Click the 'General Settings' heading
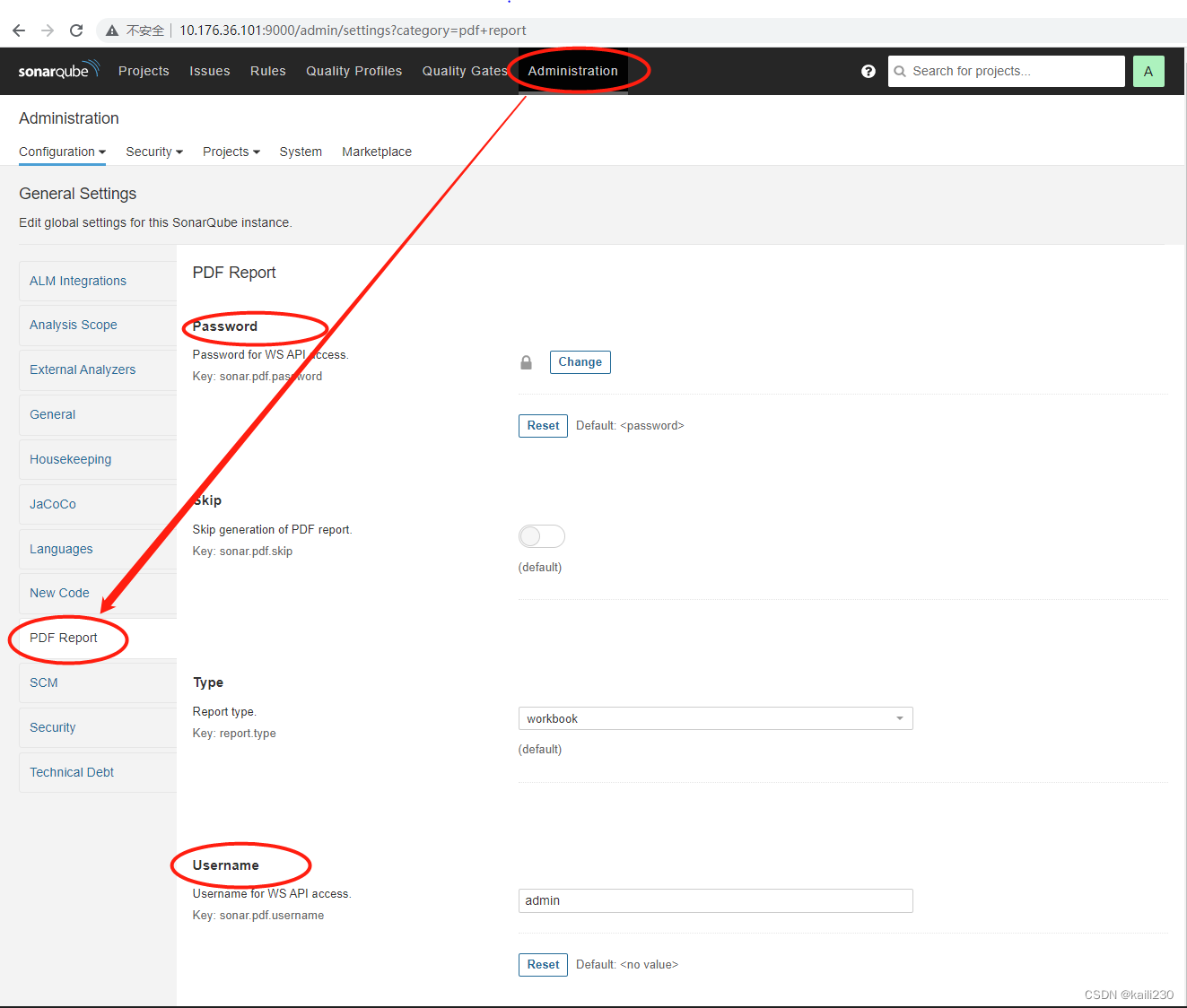This screenshot has height=1008, width=1187. pos(78,194)
